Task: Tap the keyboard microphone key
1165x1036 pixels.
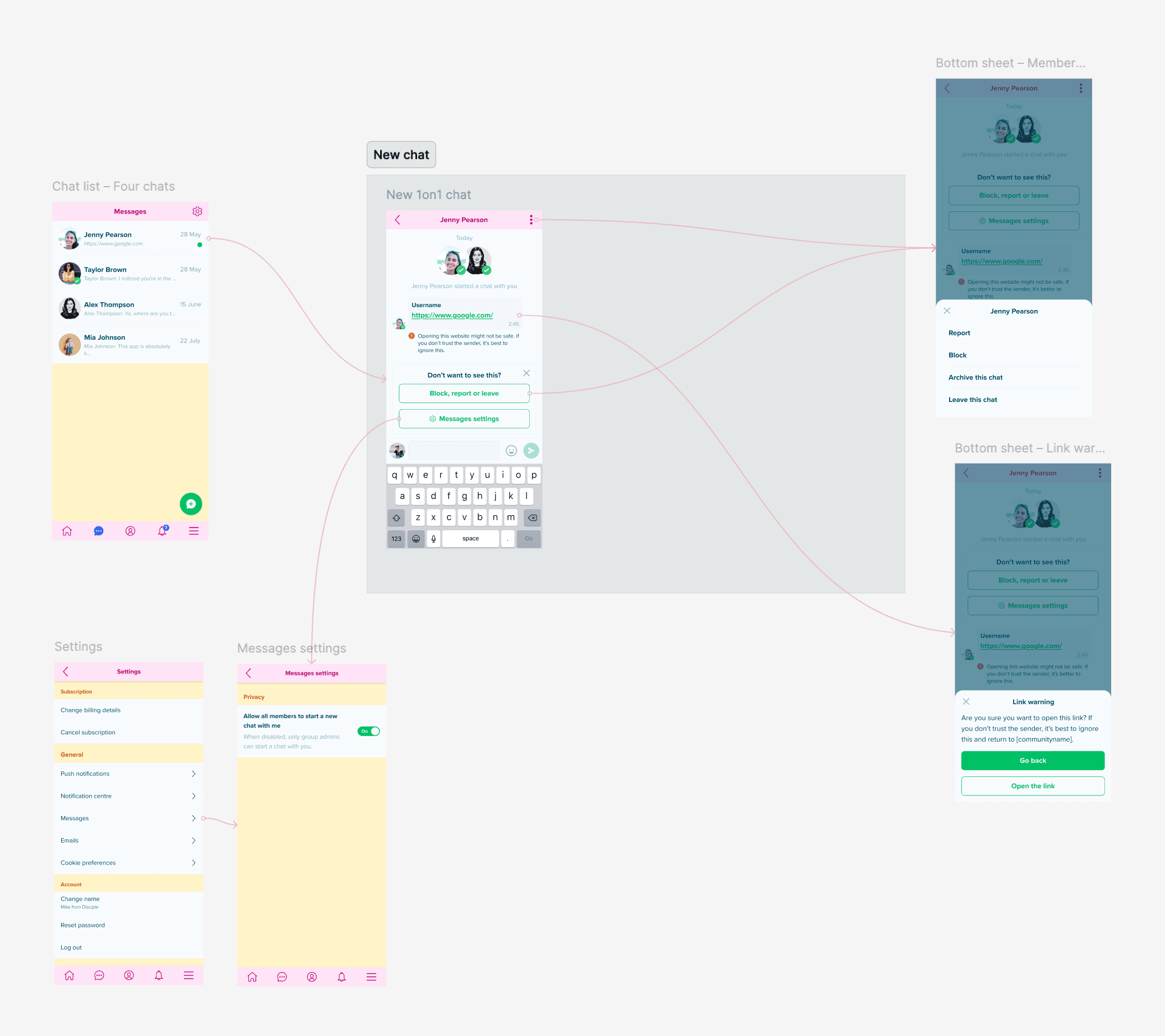Action: [434, 539]
